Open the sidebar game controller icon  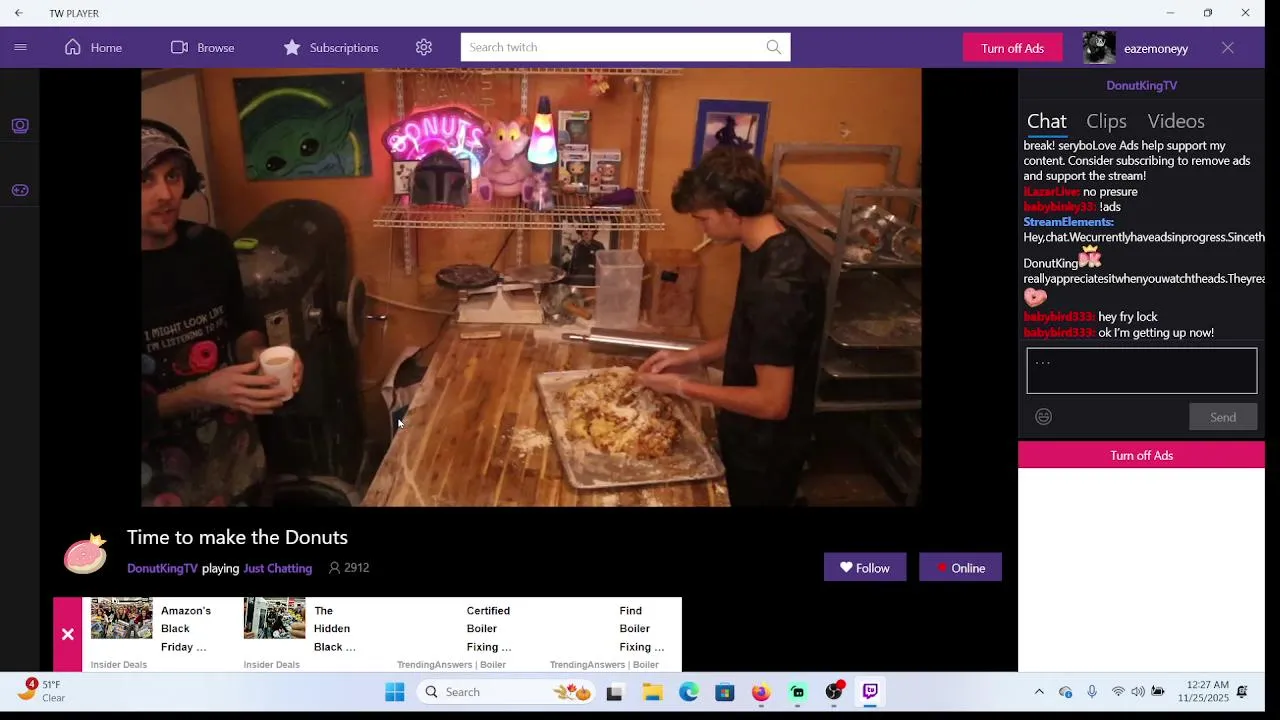(x=20, y=190)
